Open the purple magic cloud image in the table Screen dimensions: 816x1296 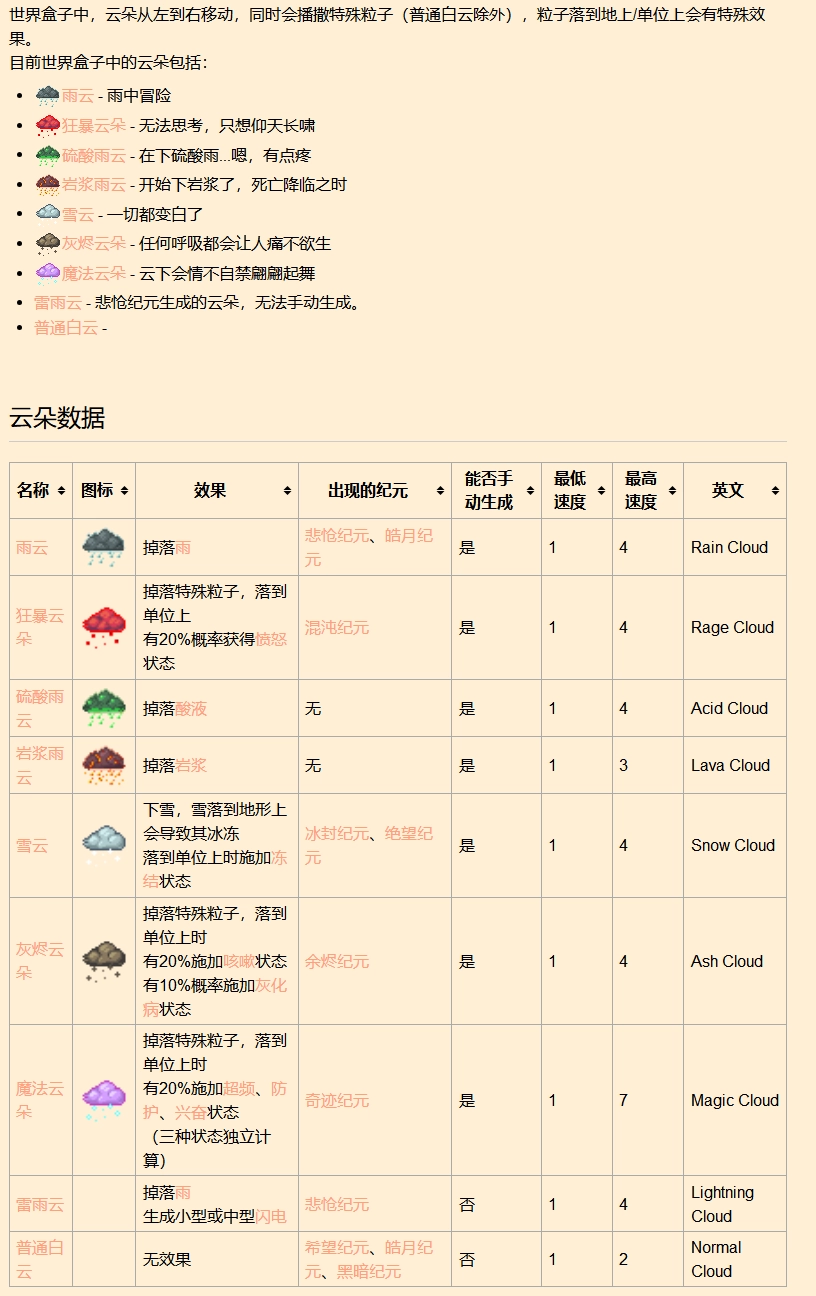click(103, 1100)
